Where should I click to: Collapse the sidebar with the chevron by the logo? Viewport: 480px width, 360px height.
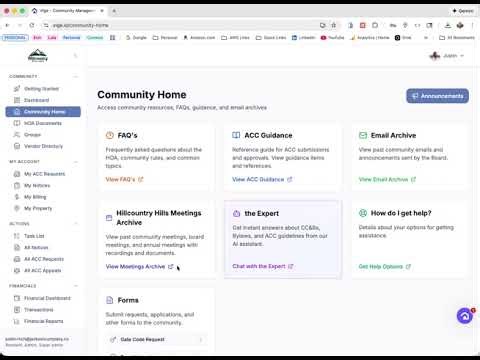76,56
